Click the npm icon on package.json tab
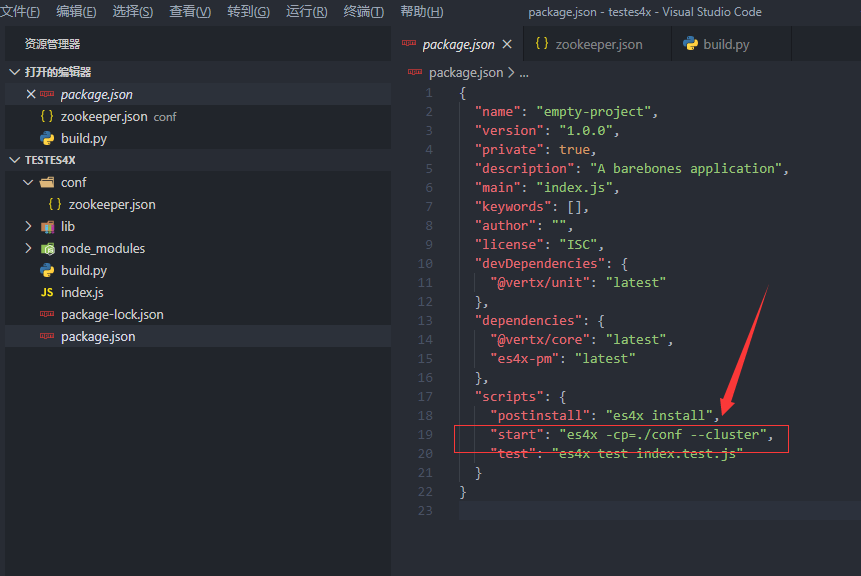Image resolution: width=861 pixels, height=576 pixels. coord(409,43)
